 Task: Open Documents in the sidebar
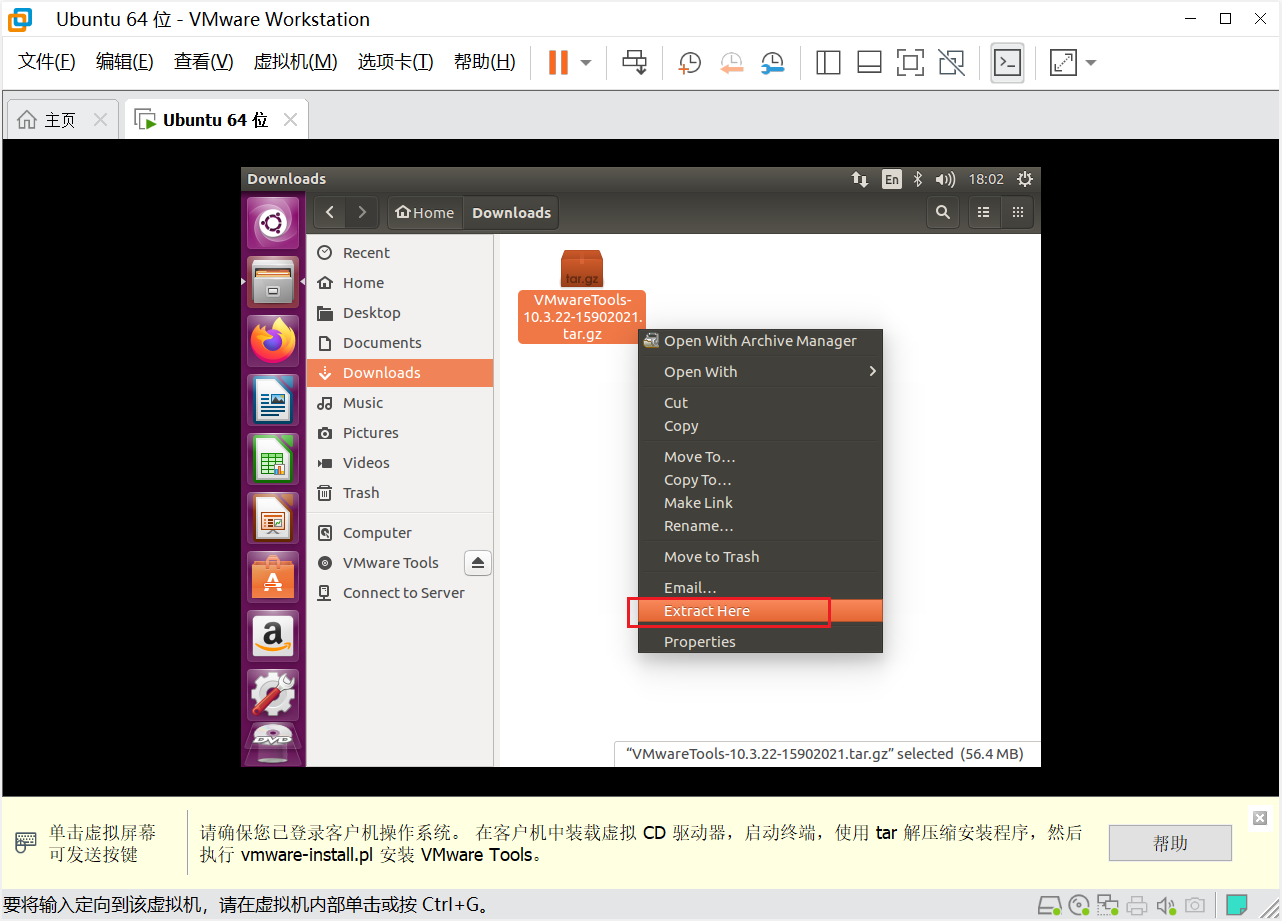(400, 343)
